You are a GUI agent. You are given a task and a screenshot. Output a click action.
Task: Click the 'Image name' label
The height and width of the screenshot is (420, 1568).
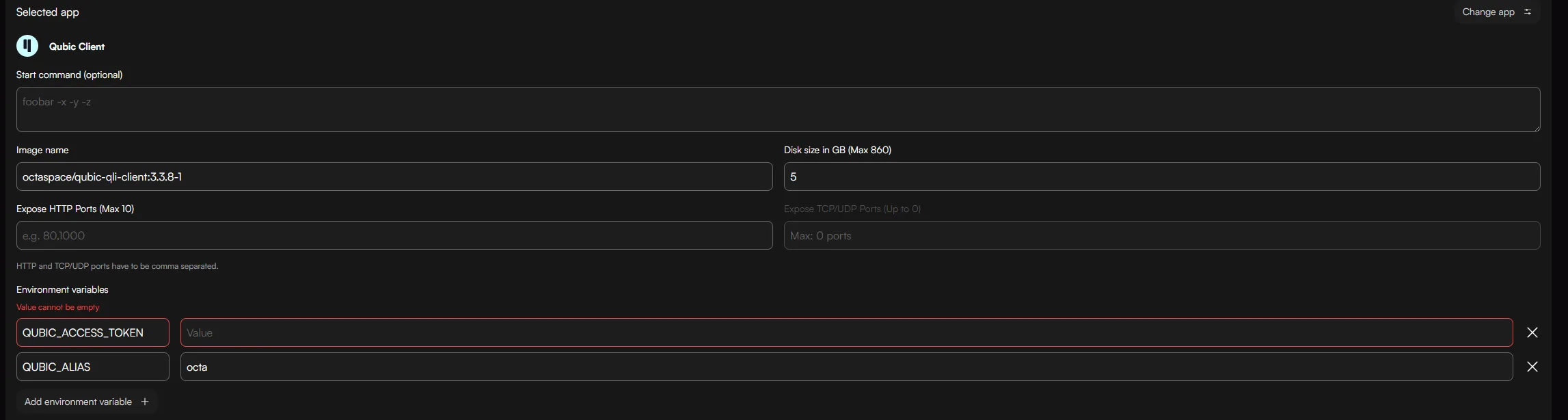click(x=42, y=150)
